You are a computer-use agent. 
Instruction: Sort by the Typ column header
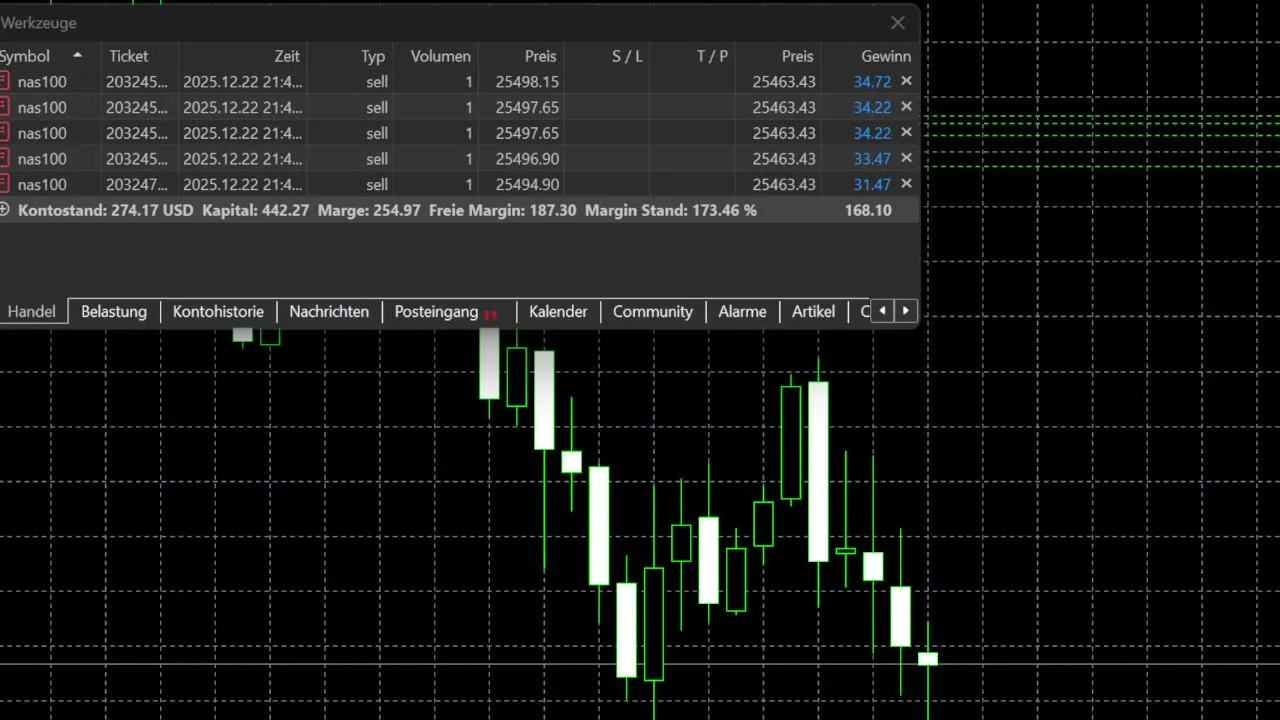(350, 56)
